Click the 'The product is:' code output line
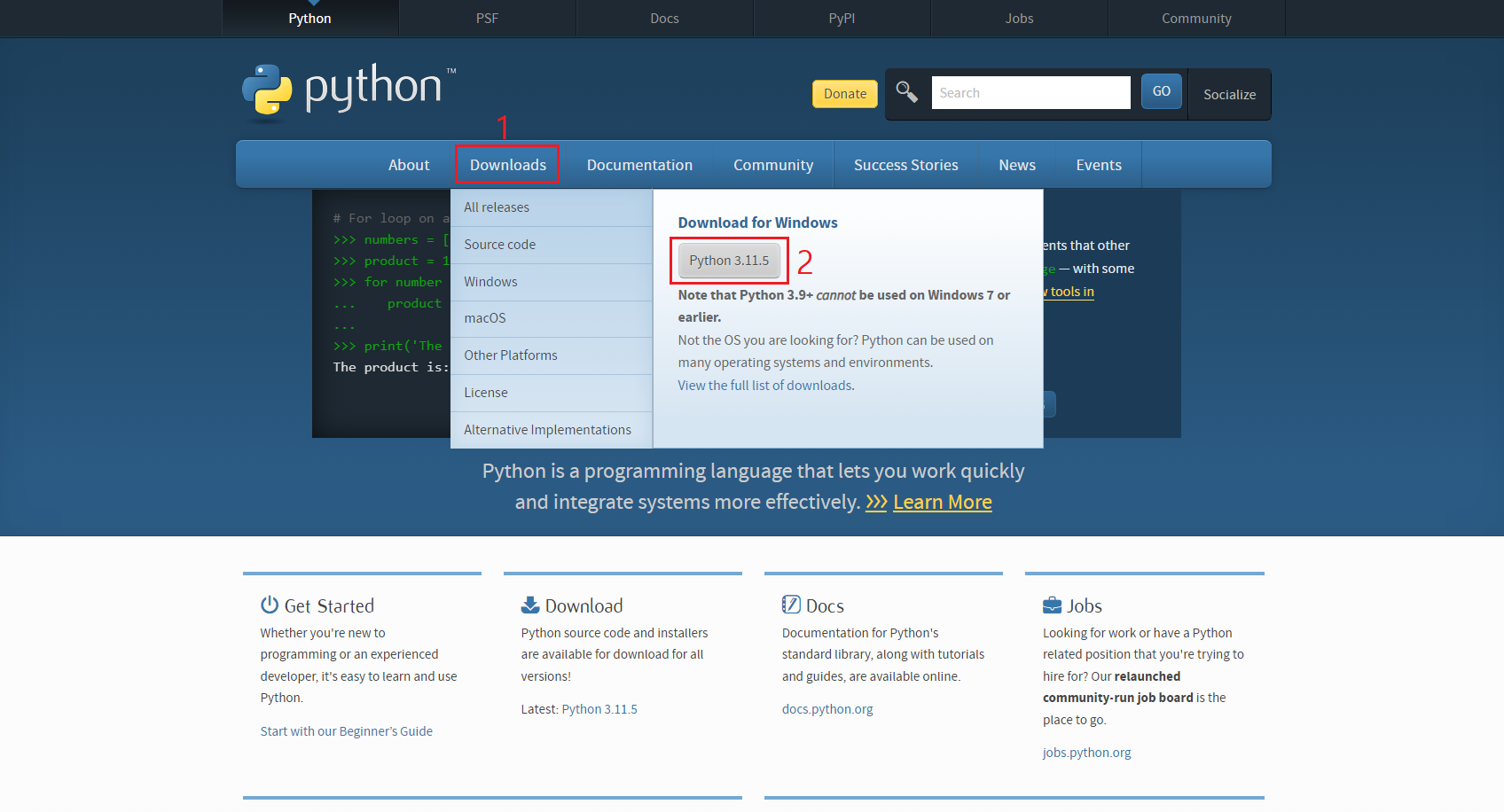The image size is (1504, 812). [391, 367]
